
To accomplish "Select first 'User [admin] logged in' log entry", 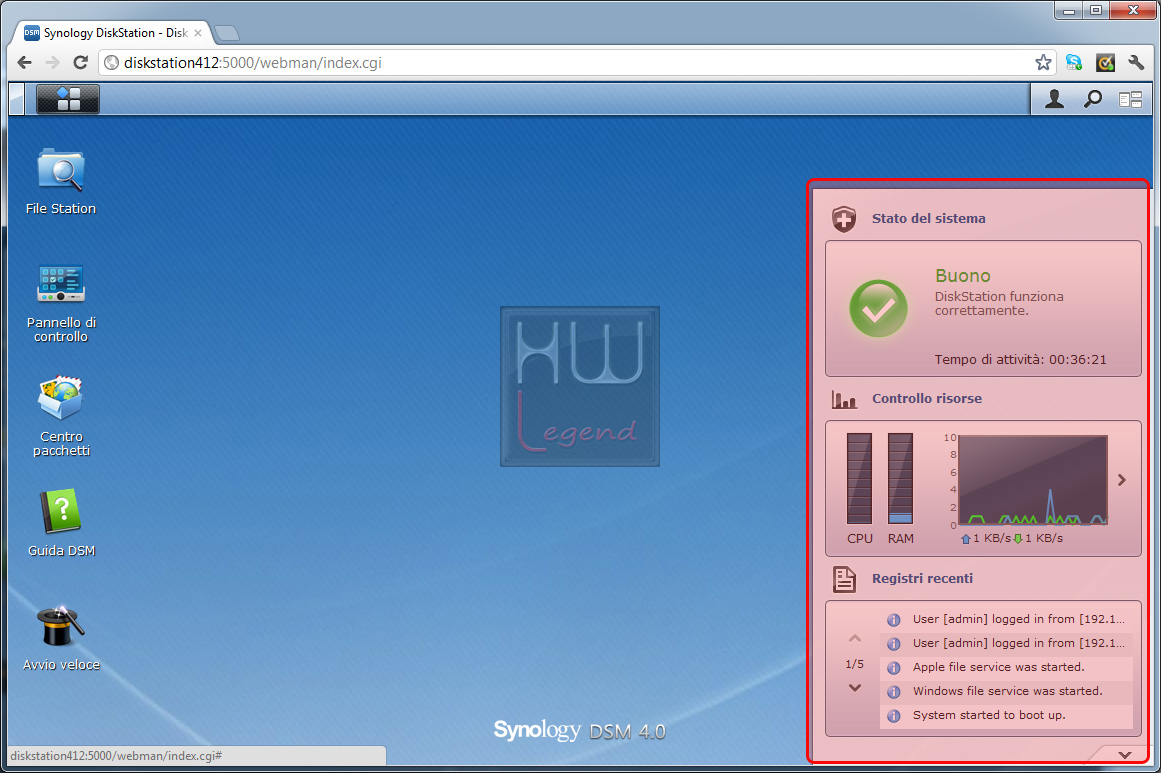I will pos(1006,620).
